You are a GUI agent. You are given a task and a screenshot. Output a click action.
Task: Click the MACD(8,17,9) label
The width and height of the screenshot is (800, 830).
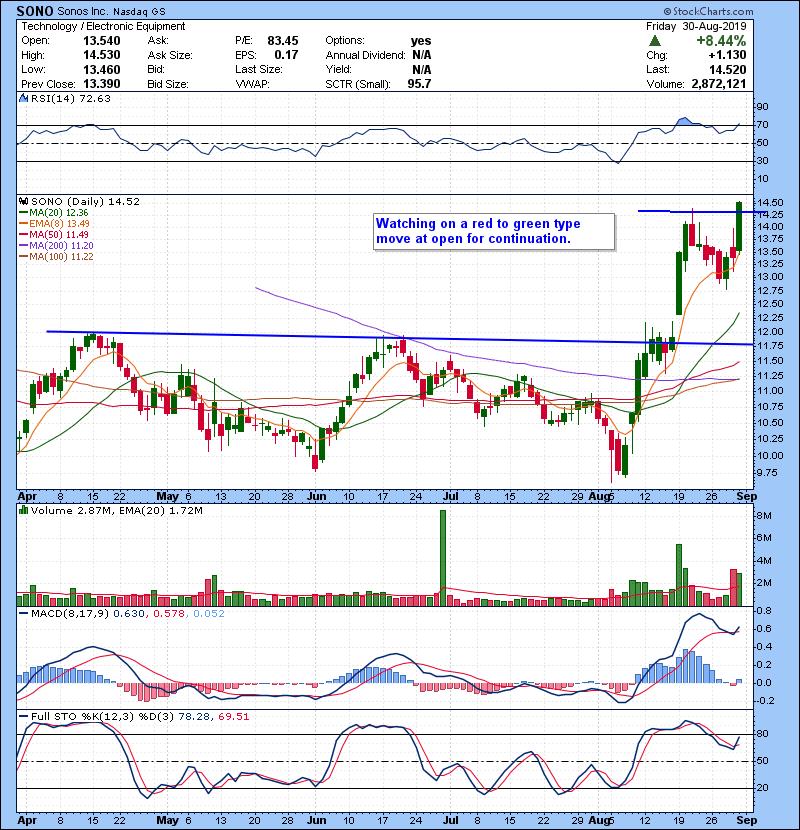pyautogui.click(x=70, y=614)
